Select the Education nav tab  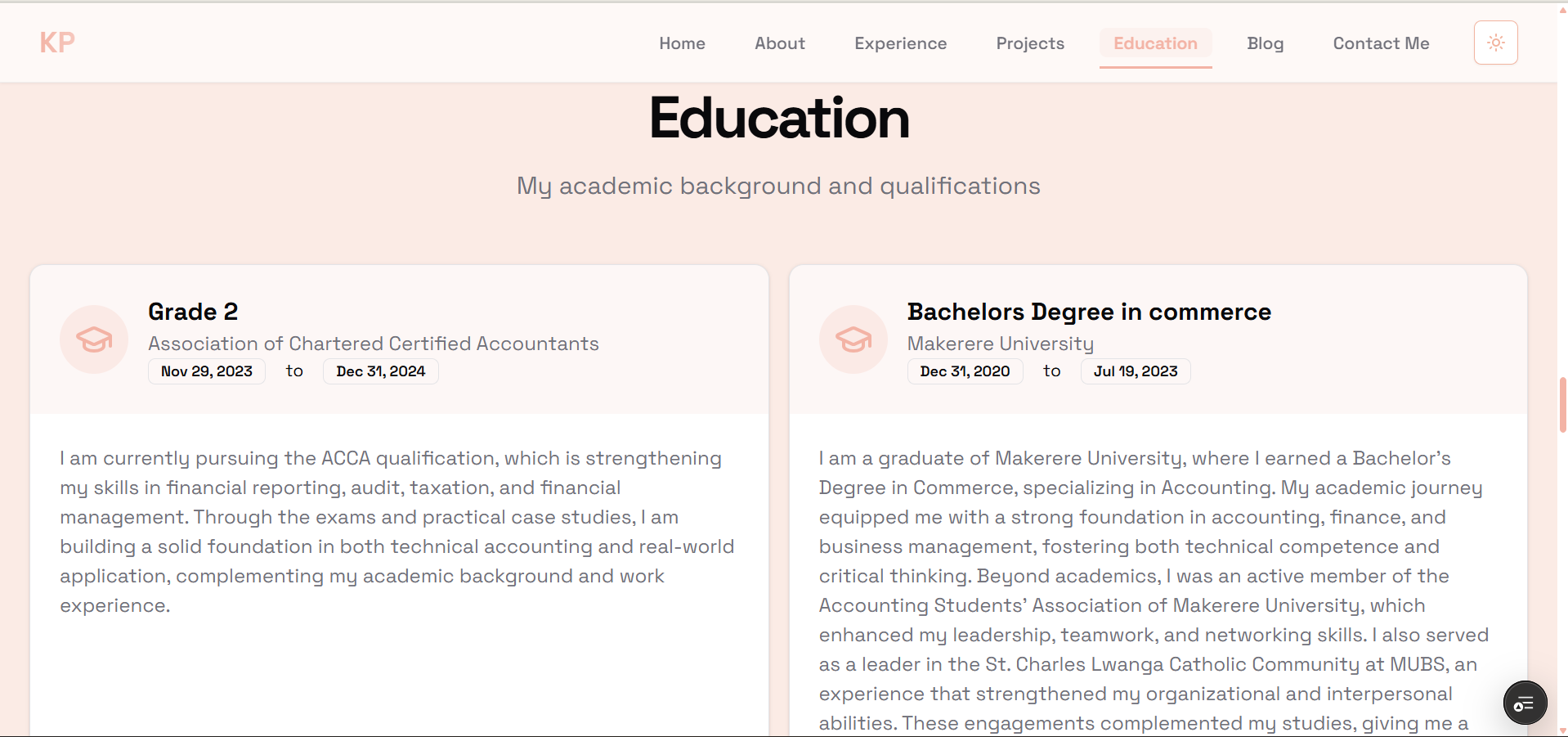tap(1154, 43)
